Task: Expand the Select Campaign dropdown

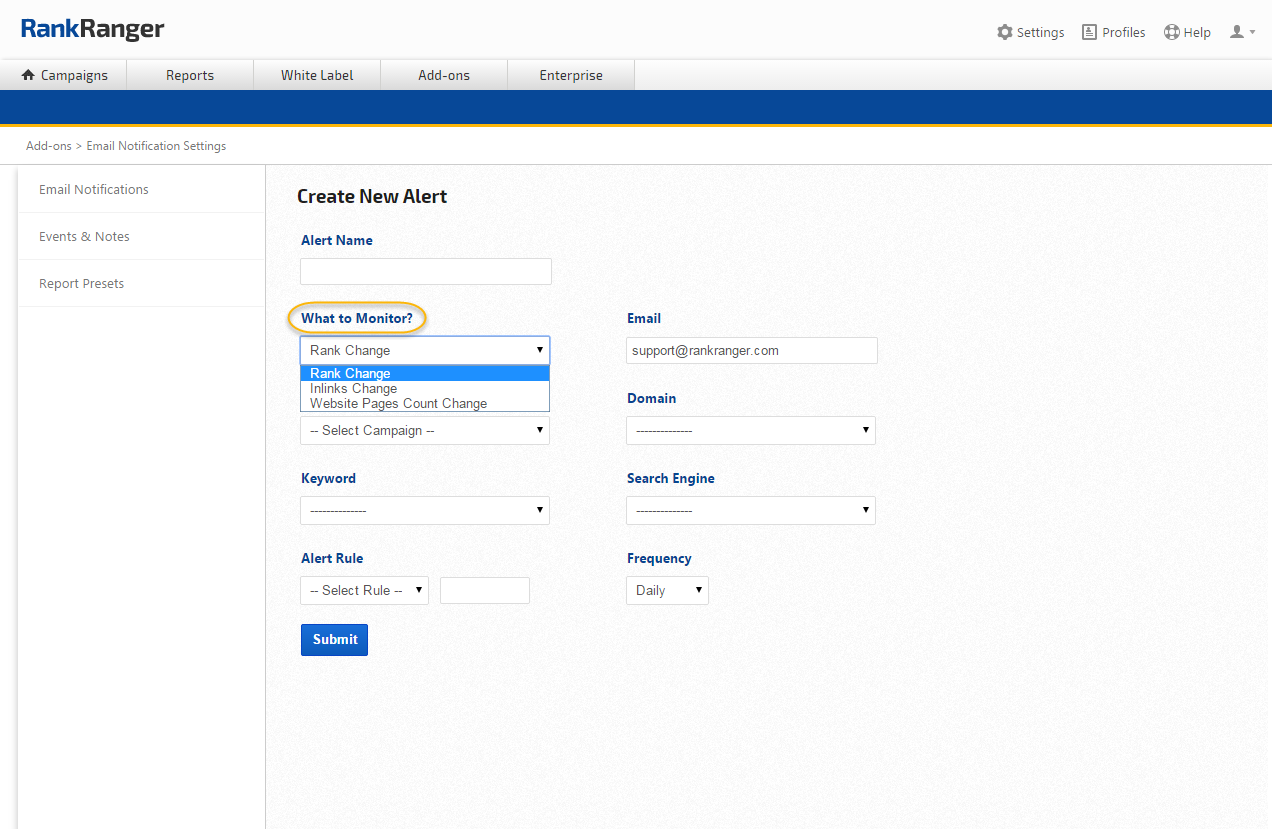Action: coord(425,430)
